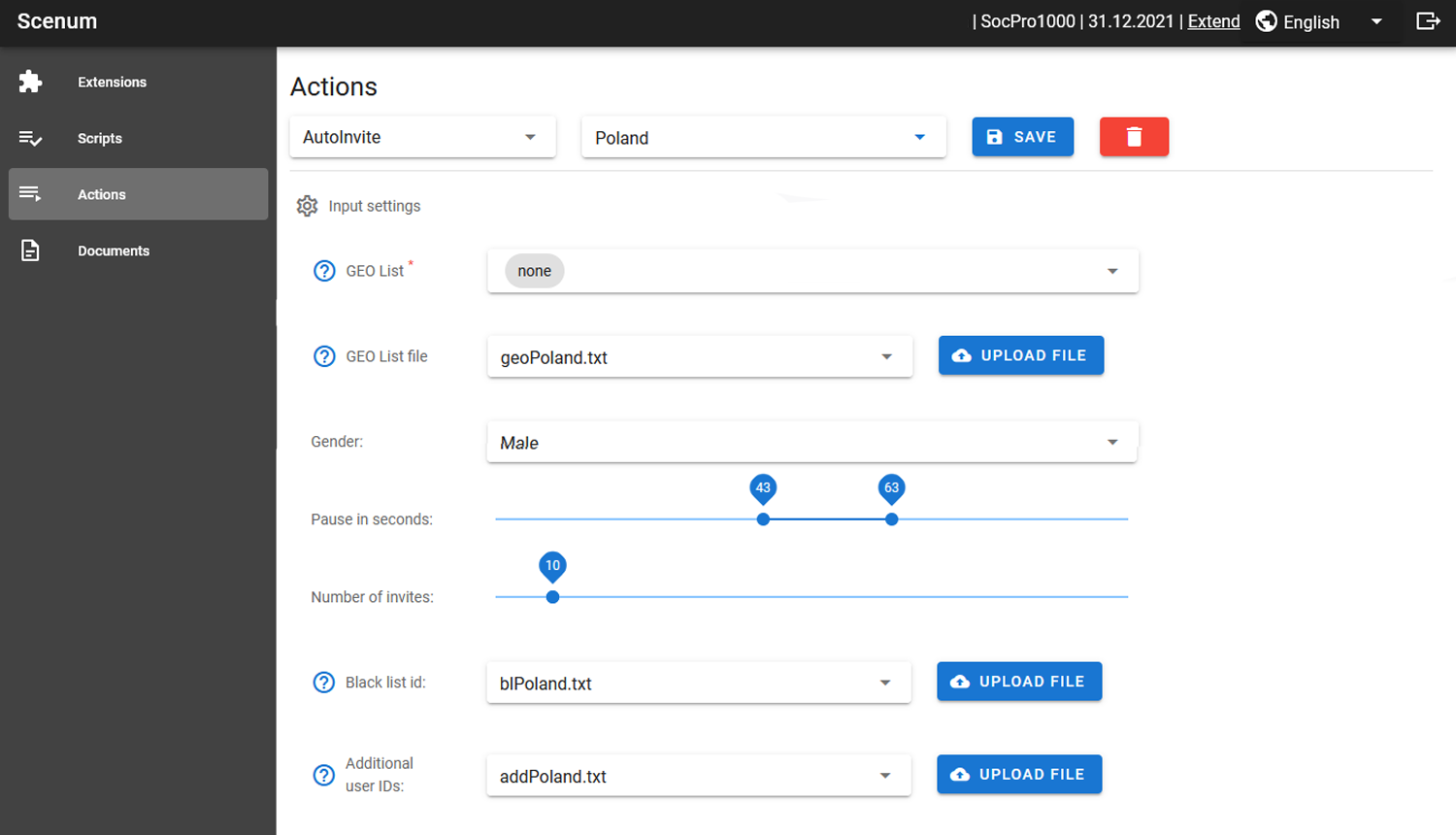Select Actions menu item in sidebar

[x=138, y=194]
